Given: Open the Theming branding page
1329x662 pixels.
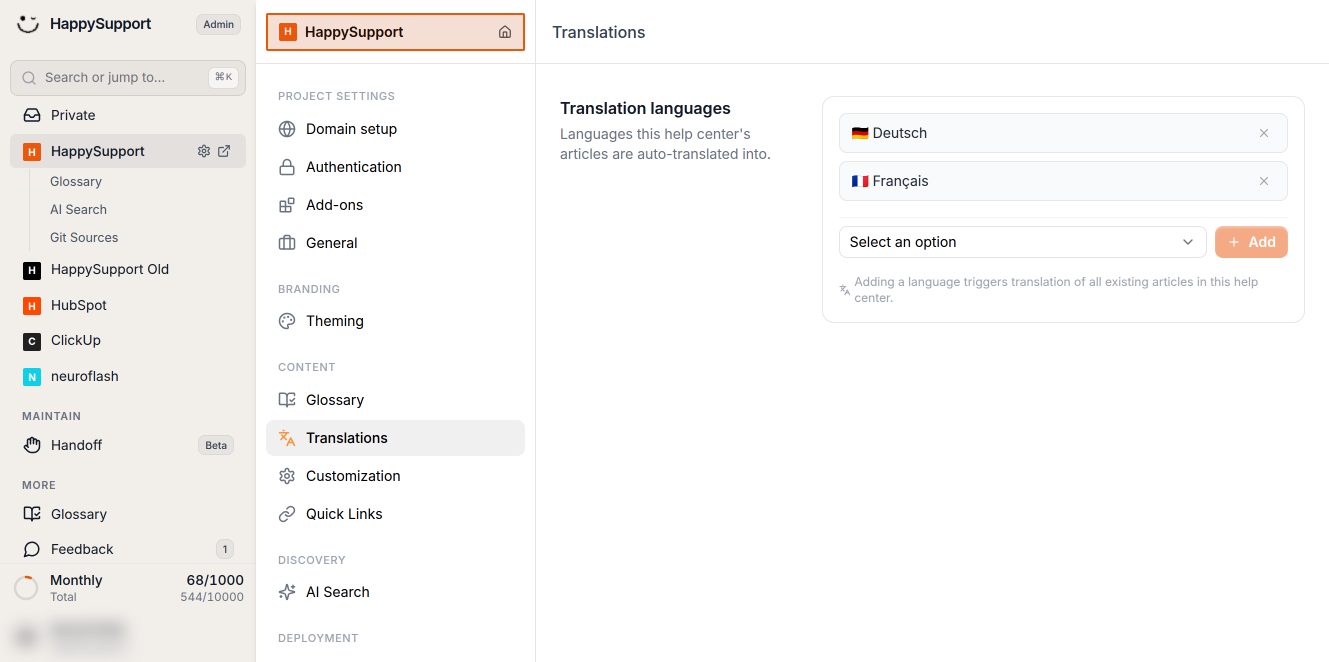Looking at the screenshot, I should coord(395,321).
